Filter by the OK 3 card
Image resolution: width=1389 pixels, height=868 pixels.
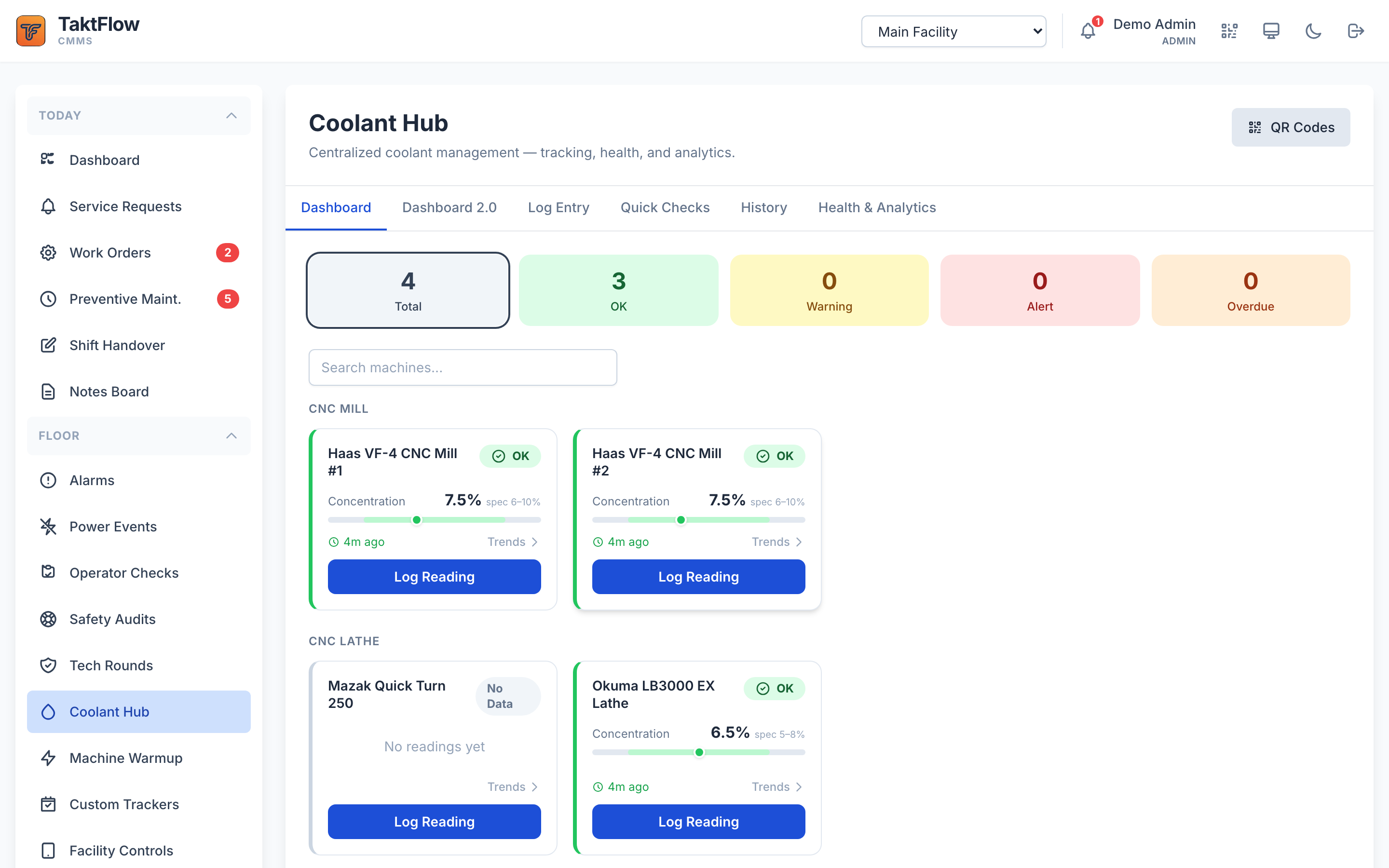618,290
